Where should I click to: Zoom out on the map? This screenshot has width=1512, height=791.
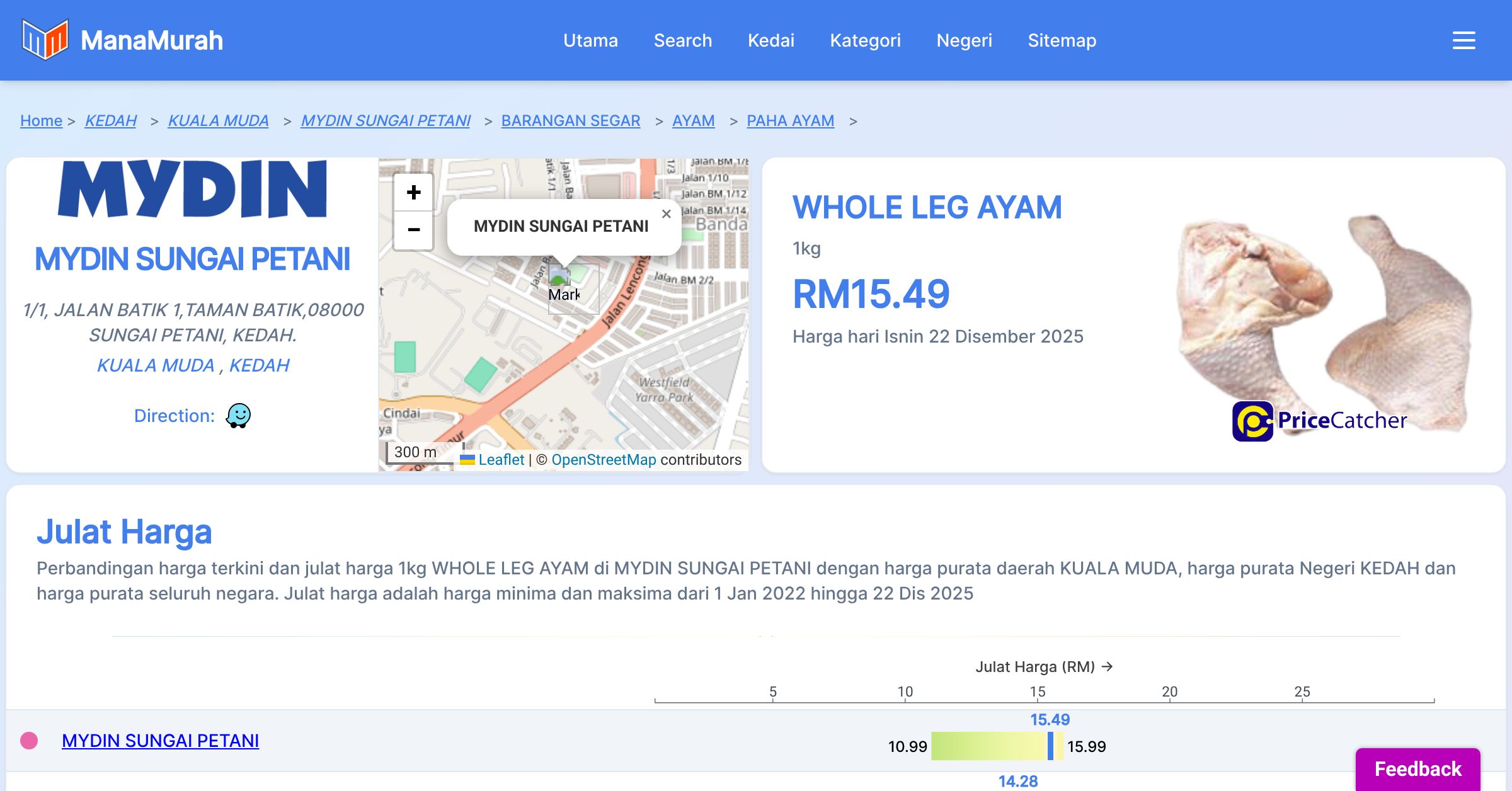tap(413, 230)
